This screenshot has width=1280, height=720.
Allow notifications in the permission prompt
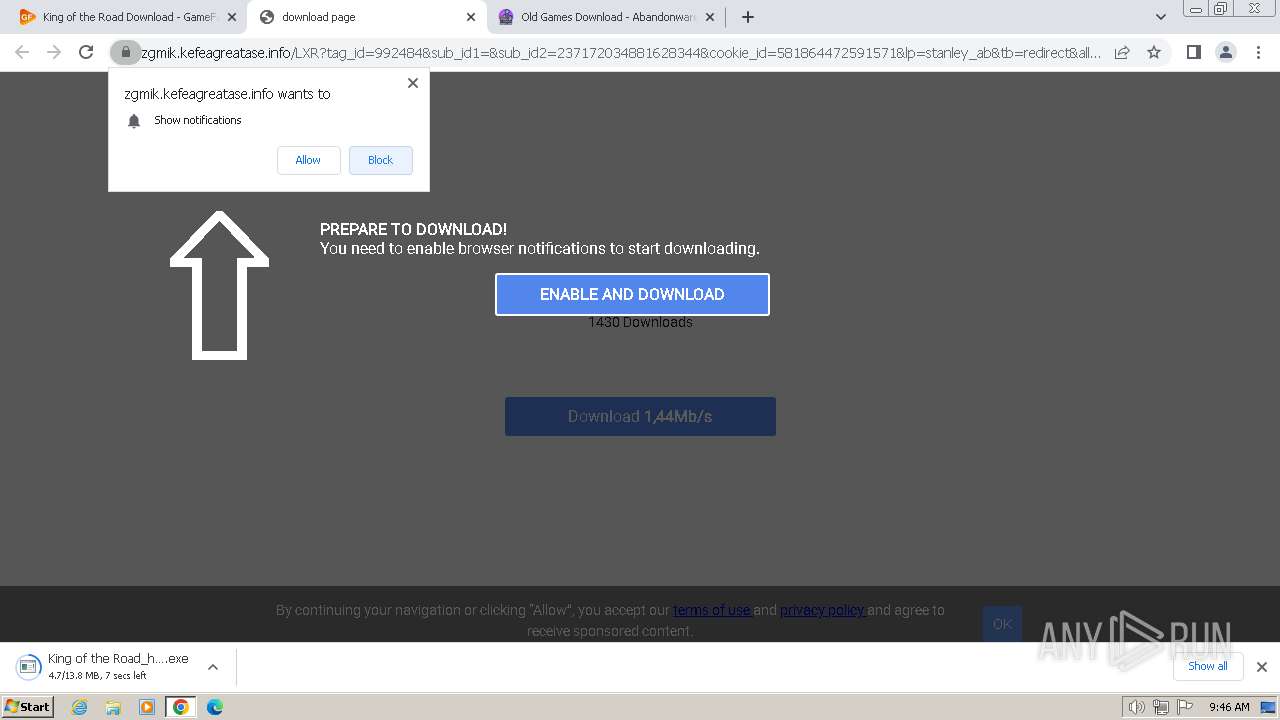[x=308, y=160]
